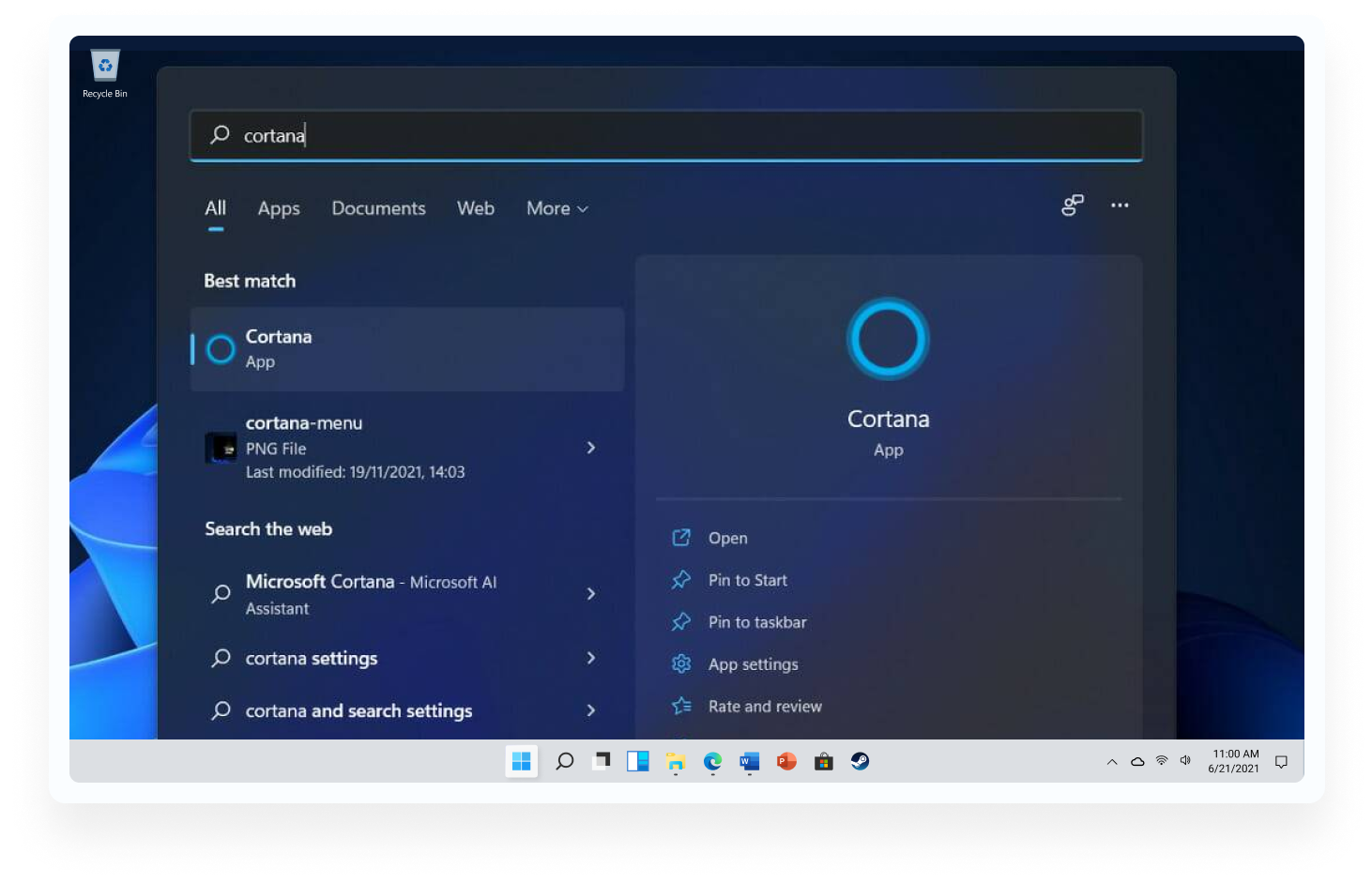1372x884 pixels.
Task: Select cortana and search settings suggestion
Action: [407, 710]
